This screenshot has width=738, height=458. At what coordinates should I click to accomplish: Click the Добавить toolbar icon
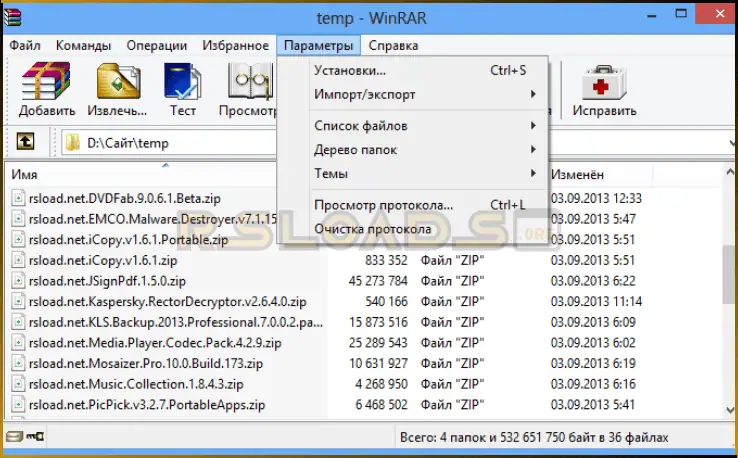click(x=46, y=81)
